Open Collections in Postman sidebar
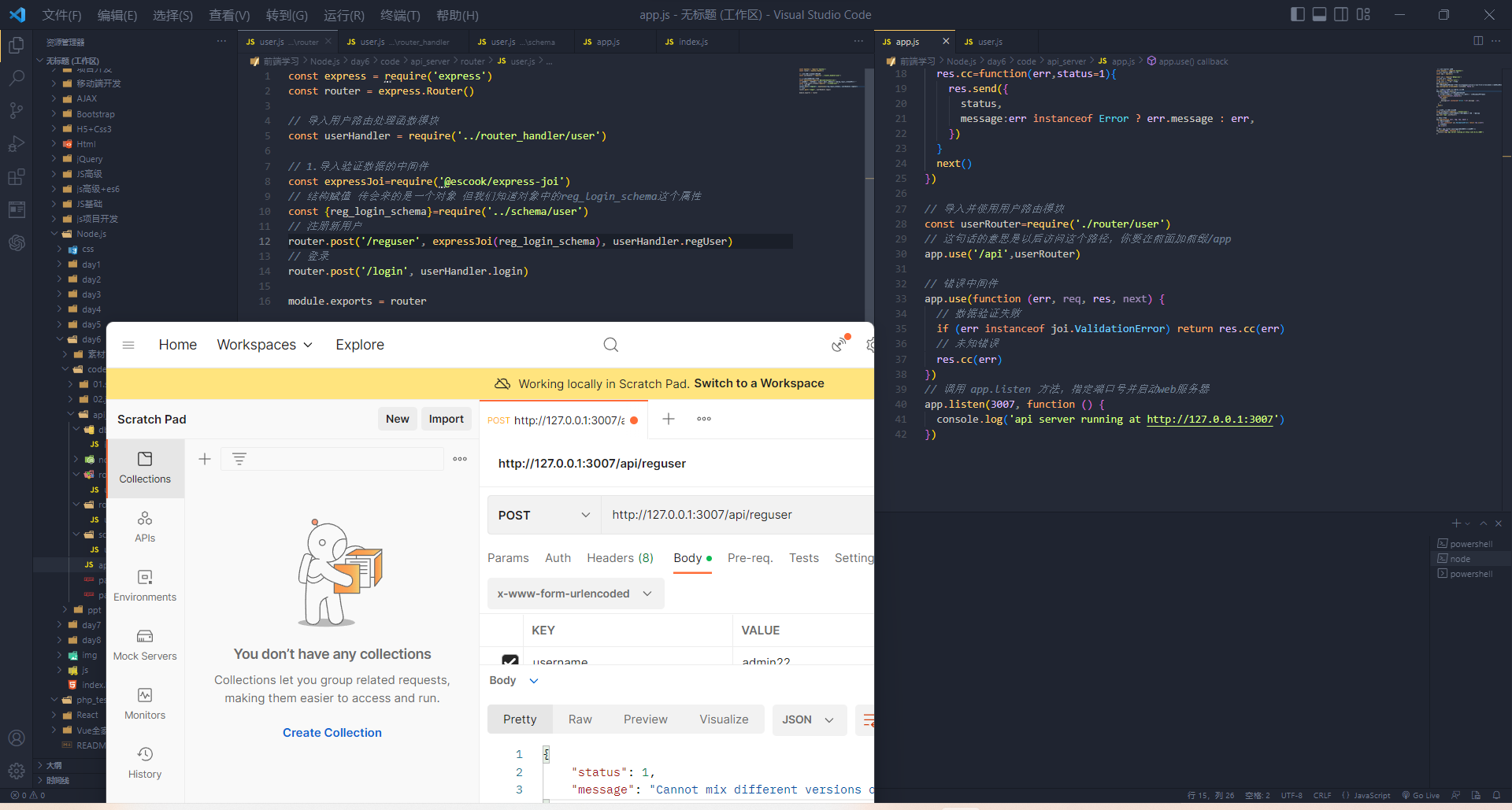Image resolution: width=1512 pixels, height=810 pixels. point(145,468)
